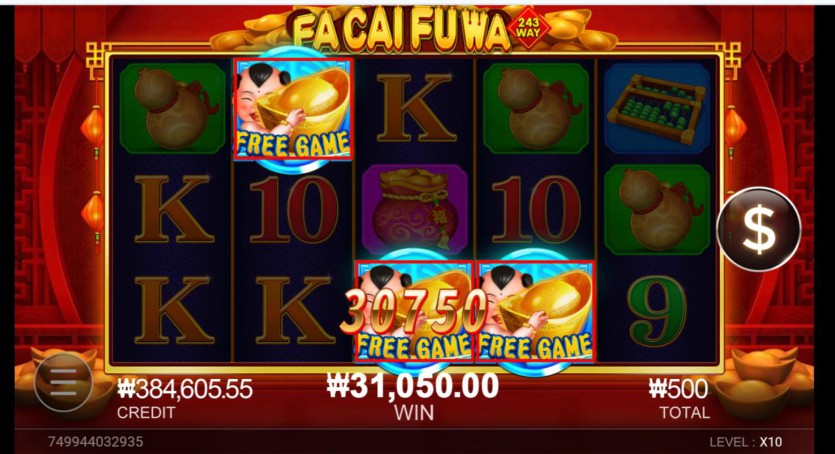Select the abacus symbol on reel five
835x454 pixels.
tap(657, 108)
